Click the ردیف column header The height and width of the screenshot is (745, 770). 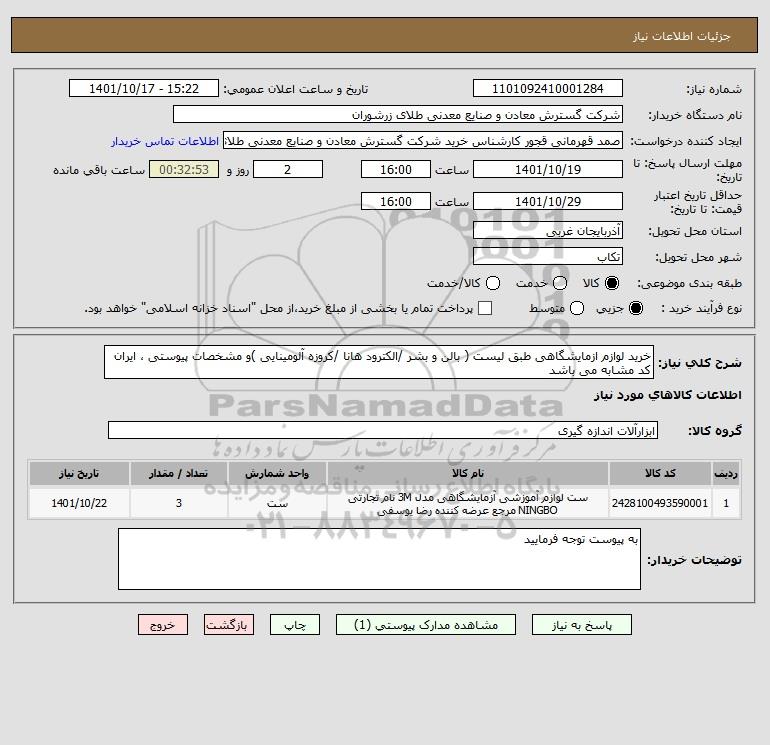(x=726, y=473)
